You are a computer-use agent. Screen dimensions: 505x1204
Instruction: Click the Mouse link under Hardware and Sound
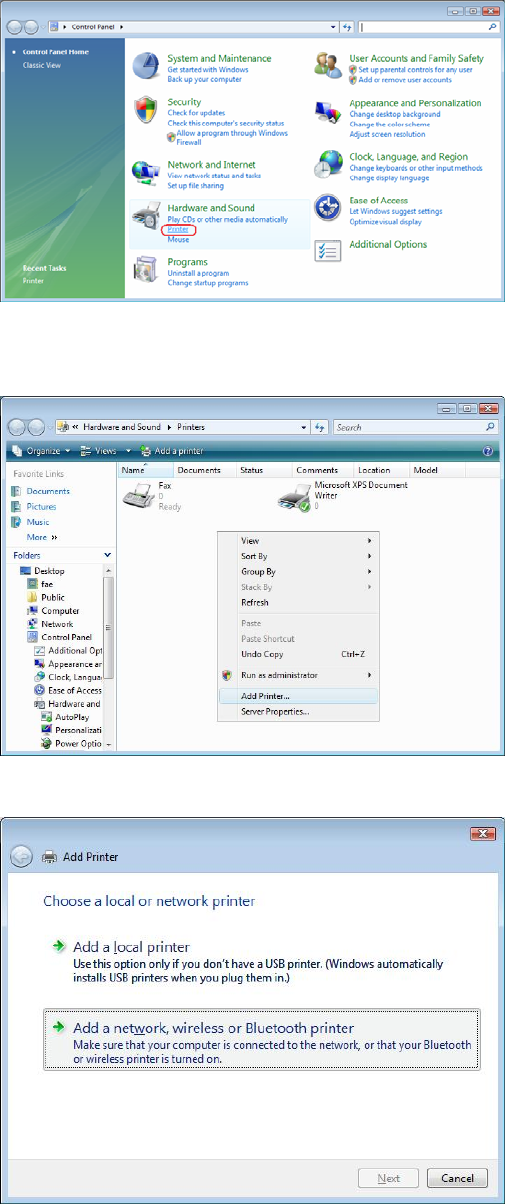[x=178, y=240]
